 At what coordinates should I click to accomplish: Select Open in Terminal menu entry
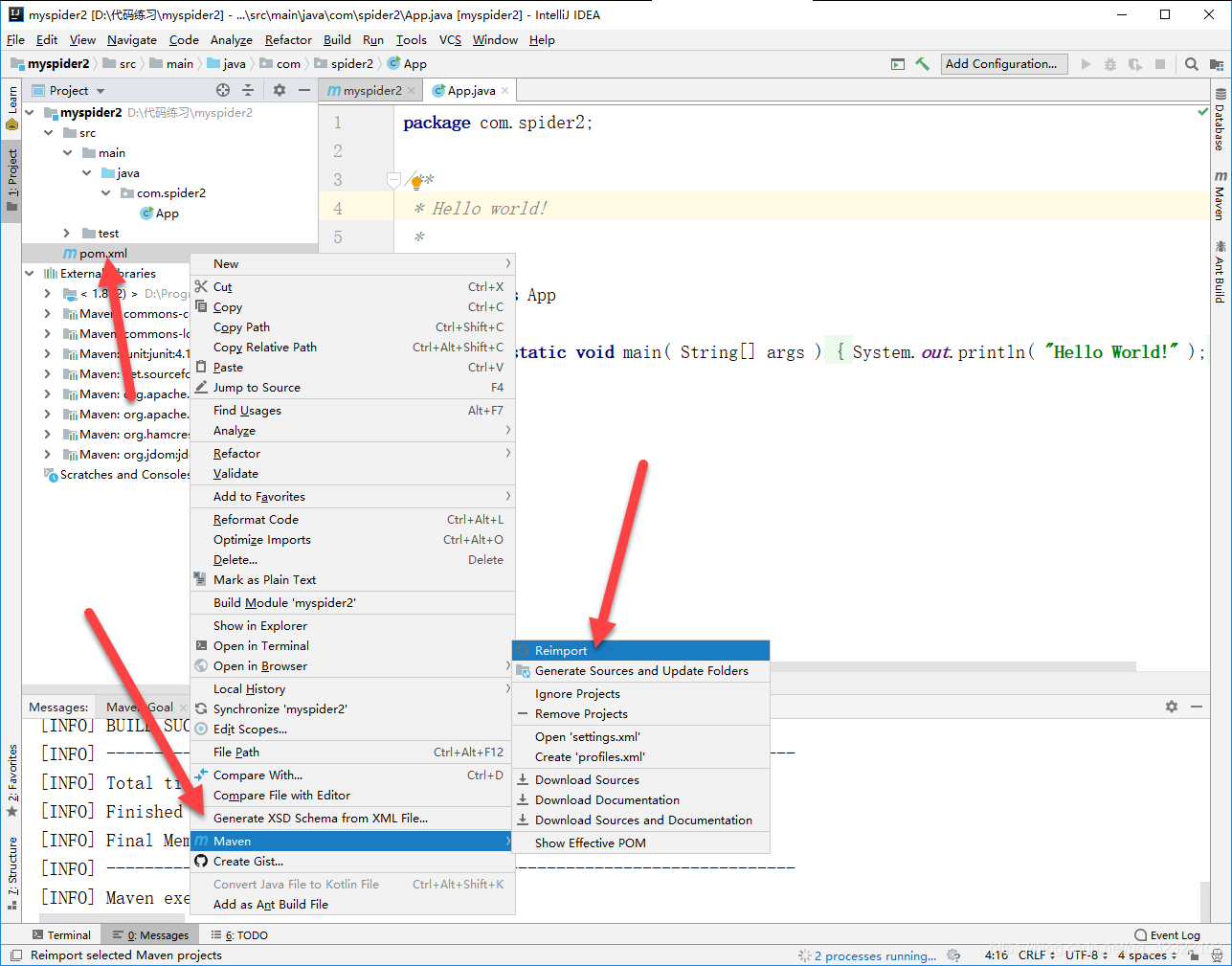(352, 645)
